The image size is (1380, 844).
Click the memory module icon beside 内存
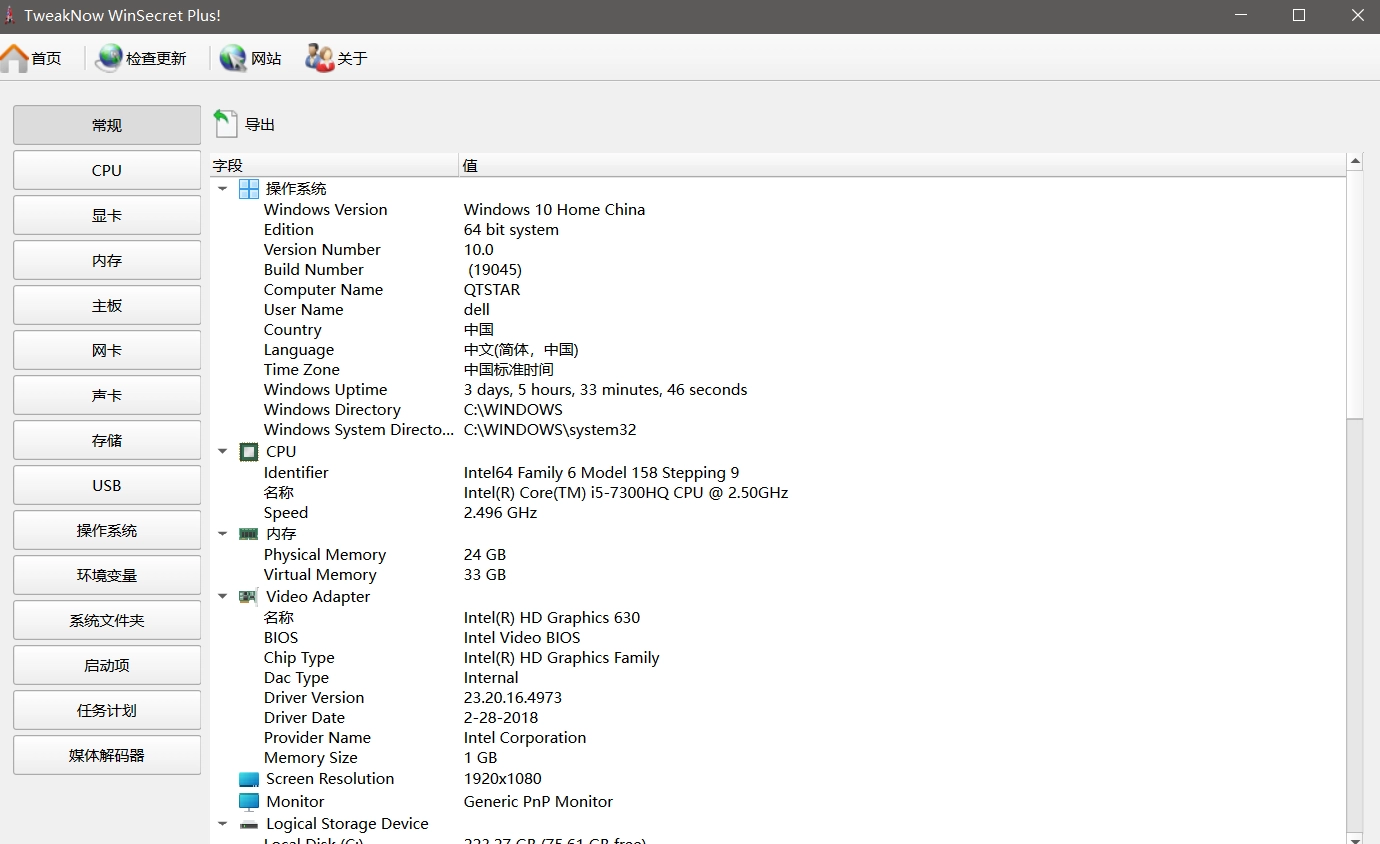(x=249, y=534)
